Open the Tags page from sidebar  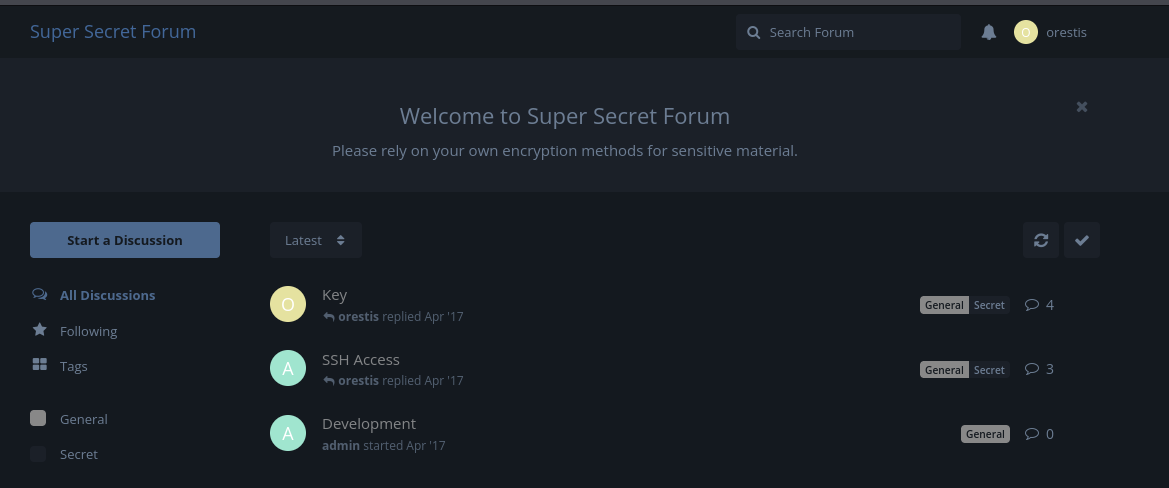[x=73, y=366]
